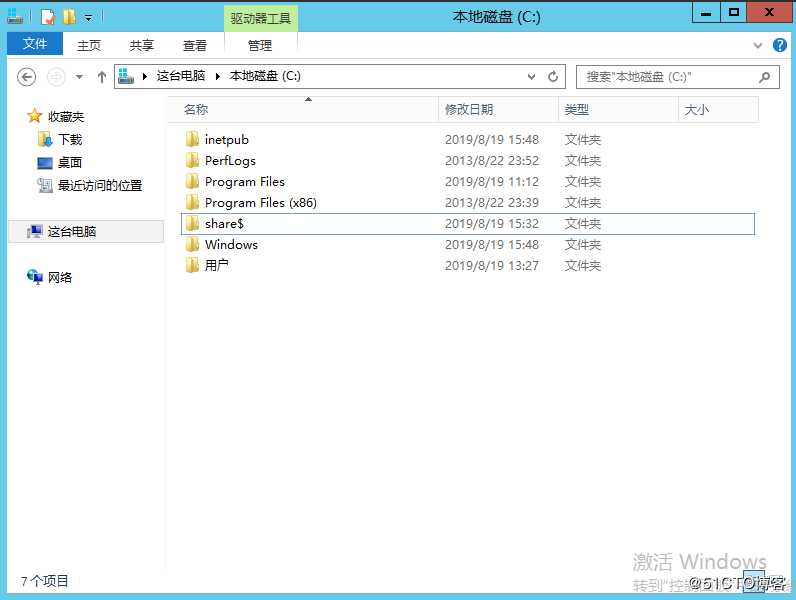Select the Program Files folder icon
The image size is (796, 600).
(192, 181)
